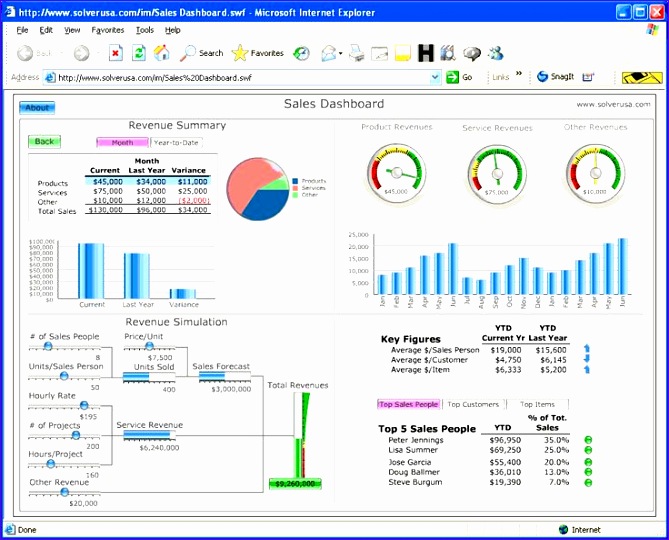Screen dimensions: 669x540
Task: Click the black H toolbar icon
Action: pyautogui.click(x=425, y=53)
